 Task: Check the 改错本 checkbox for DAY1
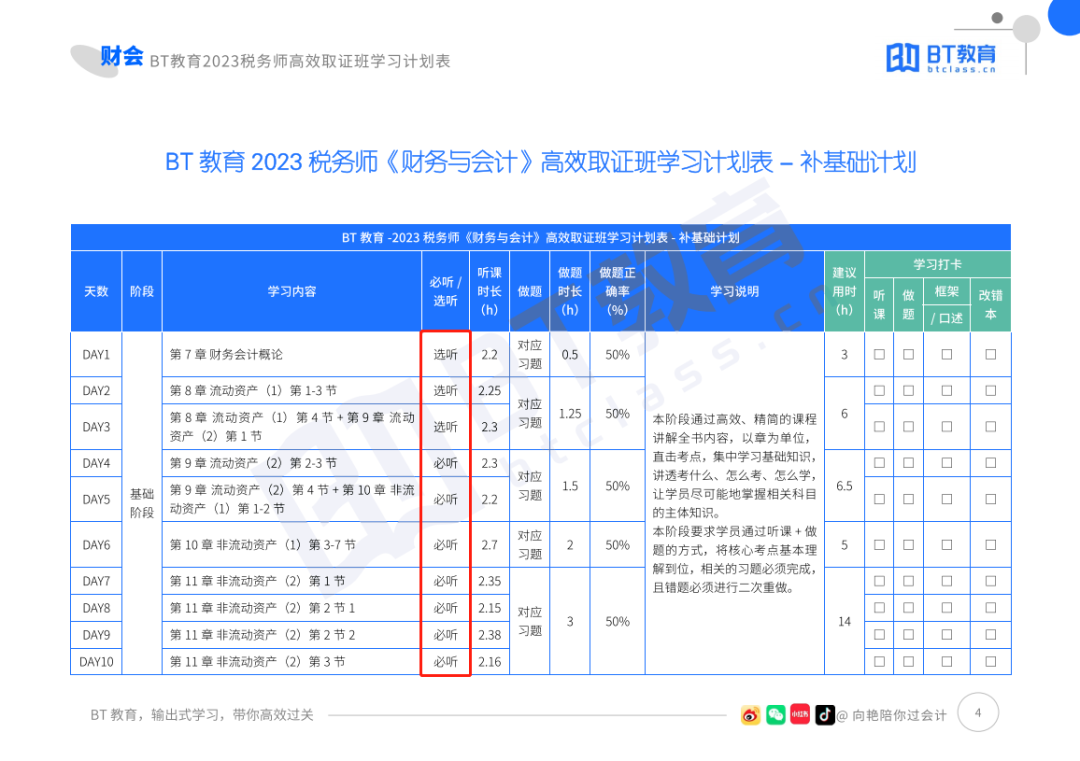coord(989,354)
